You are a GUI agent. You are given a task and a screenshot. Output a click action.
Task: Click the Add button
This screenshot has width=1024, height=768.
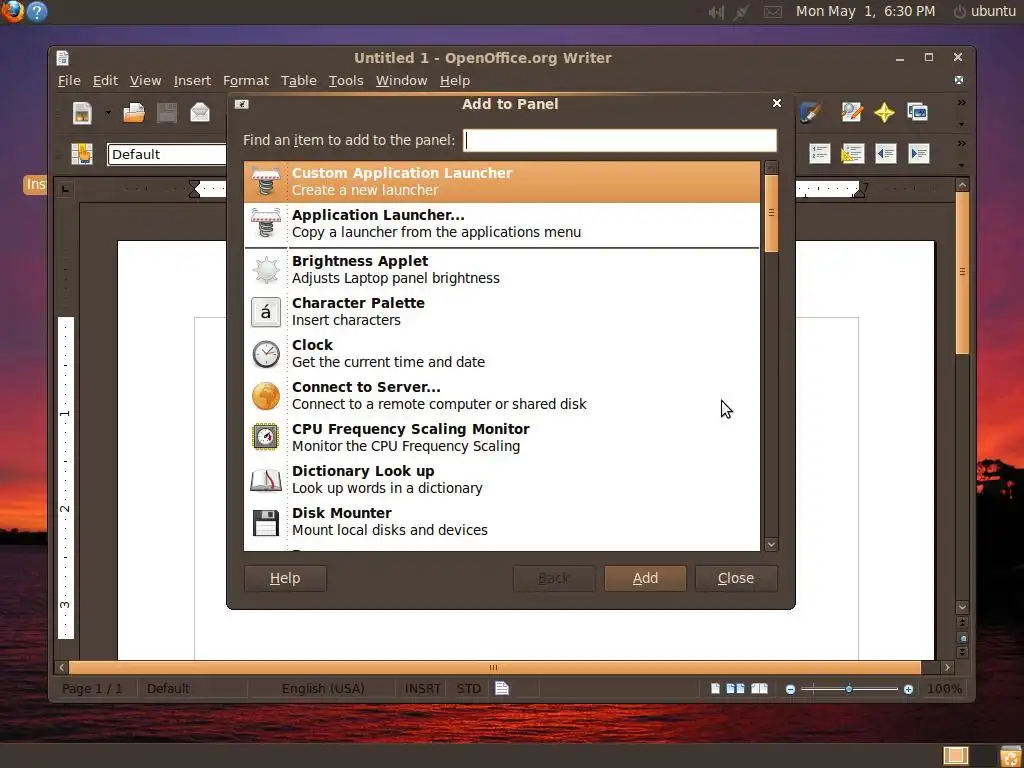coord(645,578)
